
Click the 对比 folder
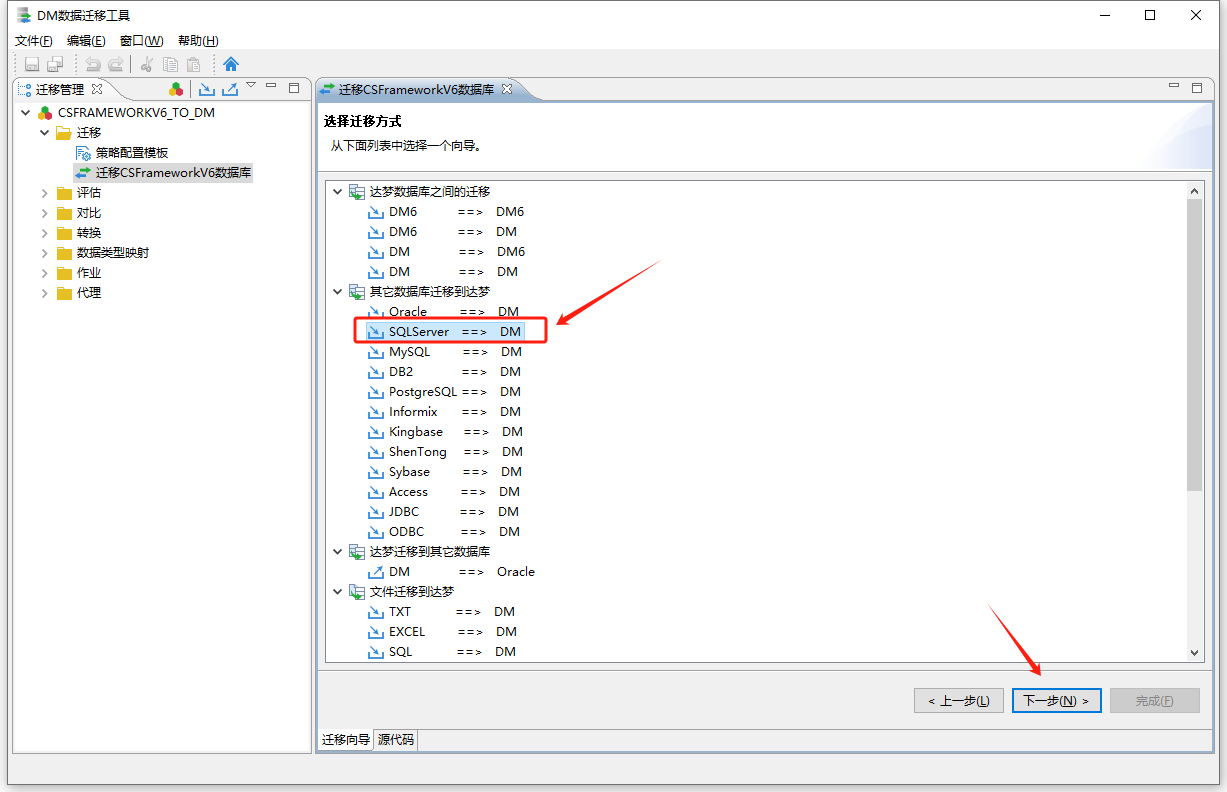click(89, 212)
